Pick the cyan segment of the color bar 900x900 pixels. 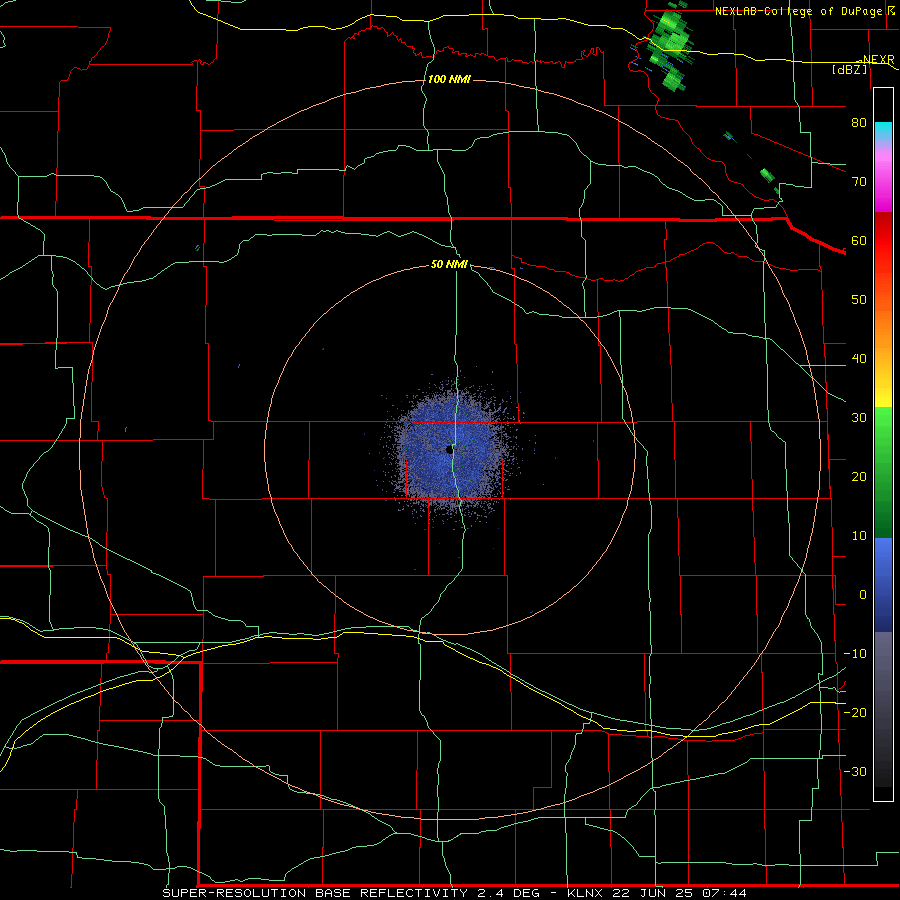tap(883, 131)
